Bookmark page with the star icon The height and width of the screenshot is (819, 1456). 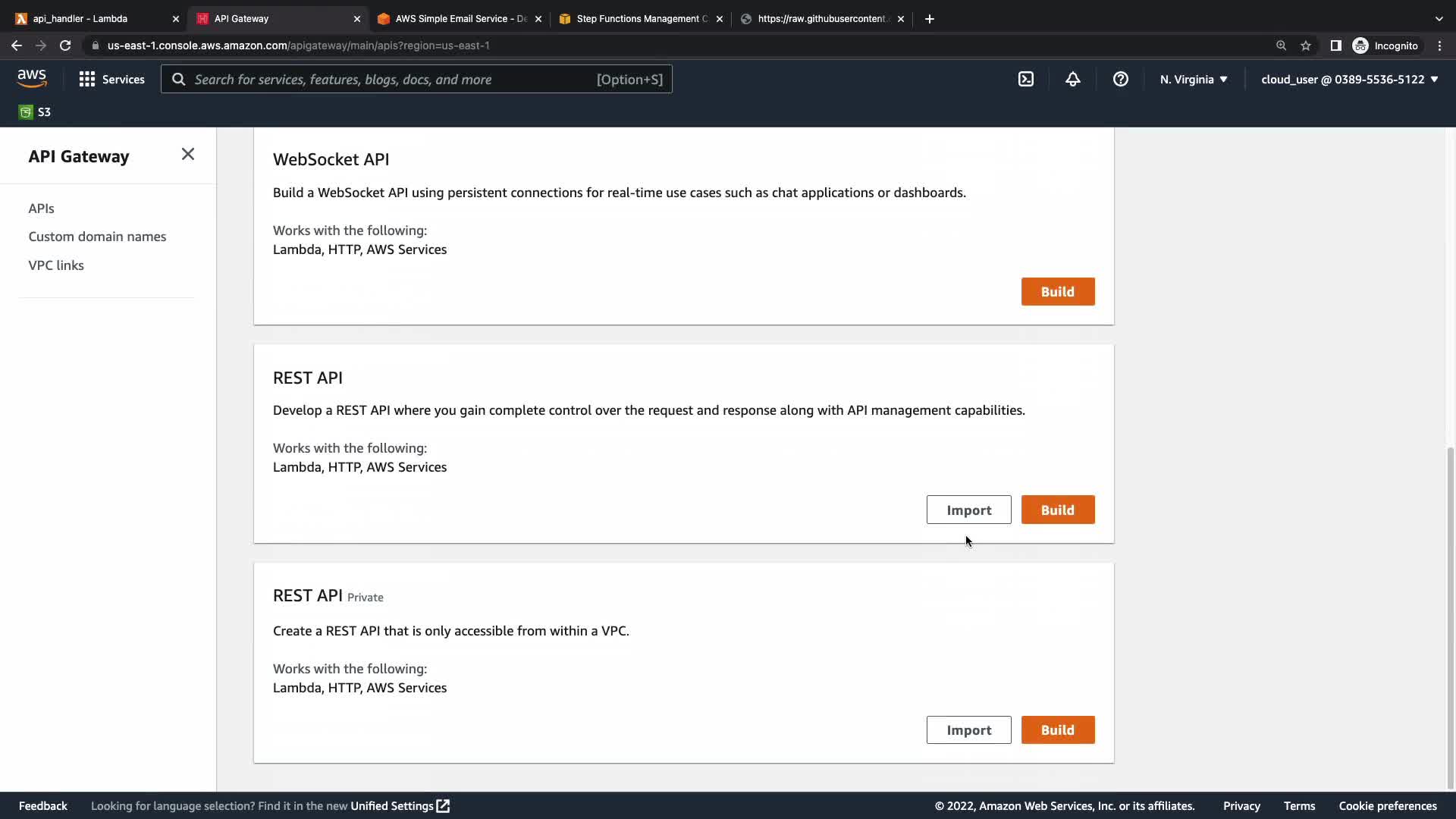pyautogui.click(x=1305, y=45)
